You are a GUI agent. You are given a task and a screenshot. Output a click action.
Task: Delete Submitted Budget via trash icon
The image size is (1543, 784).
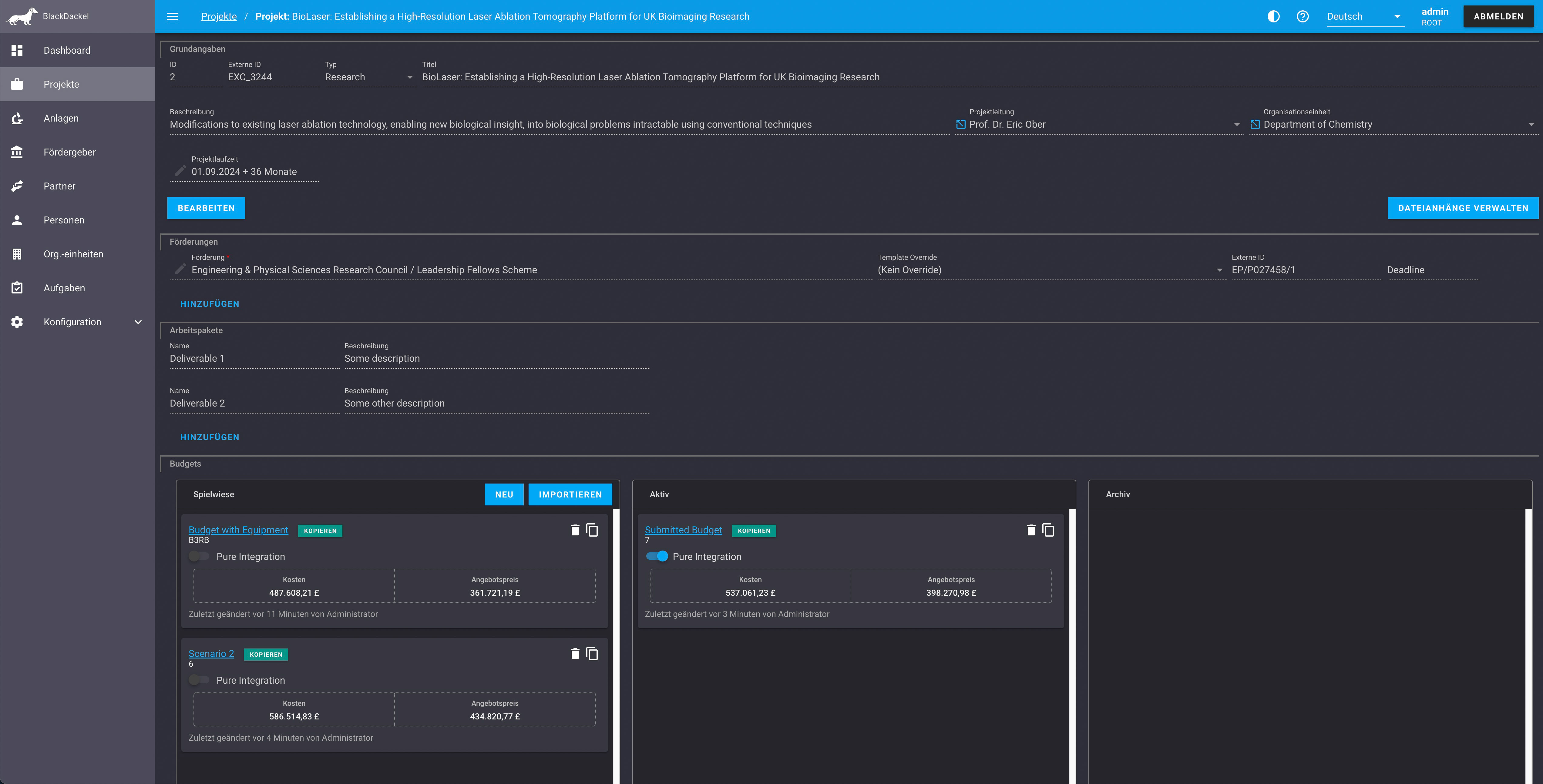pyautogui.click(x=1031, y=530)
